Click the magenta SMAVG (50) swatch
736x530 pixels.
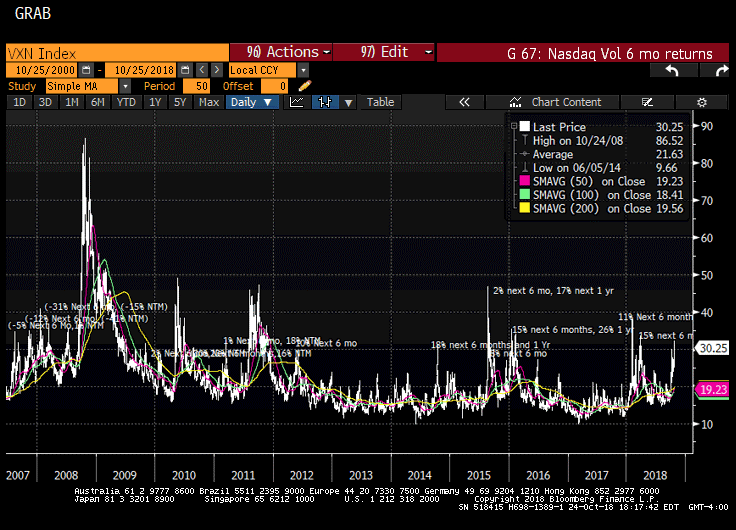(x=525, y=181)
